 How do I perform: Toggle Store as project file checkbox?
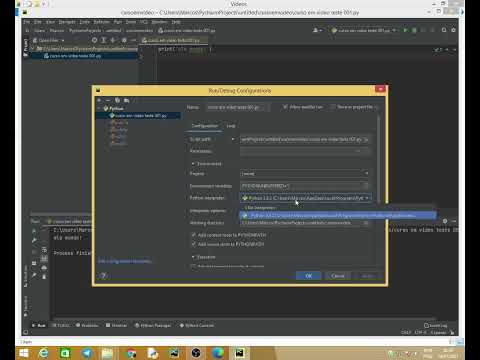tap(332, 107)
